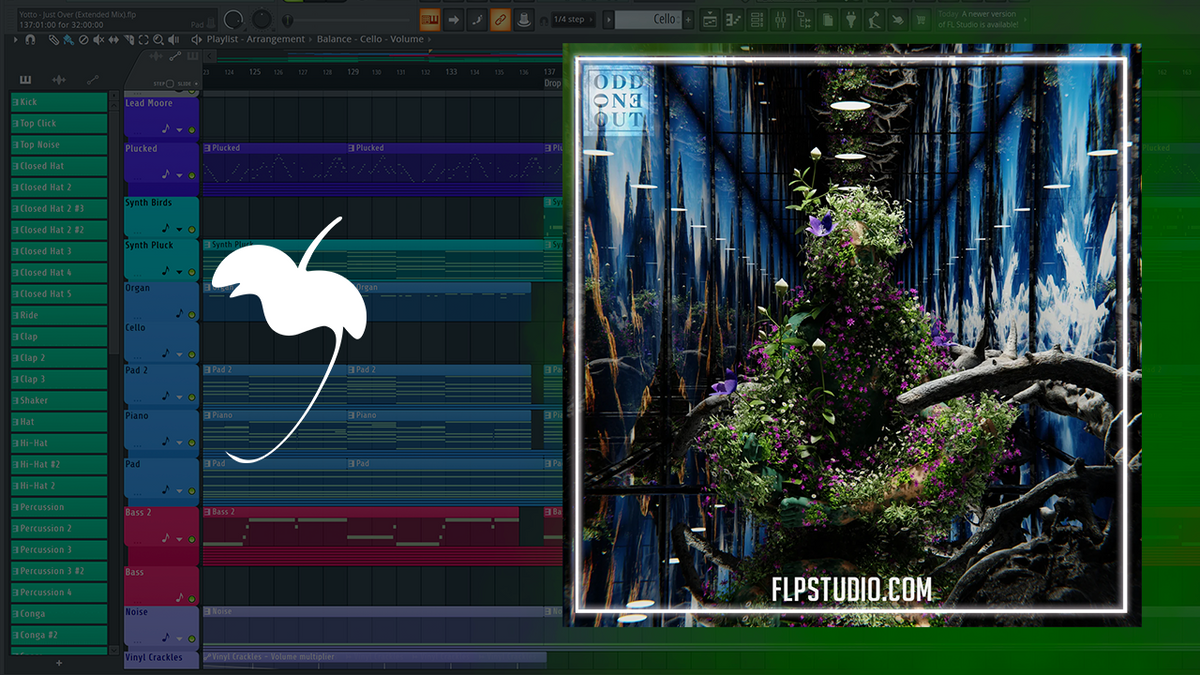Open the Browser panel icon
This screenshot has width=1200, height=675.
804,21
